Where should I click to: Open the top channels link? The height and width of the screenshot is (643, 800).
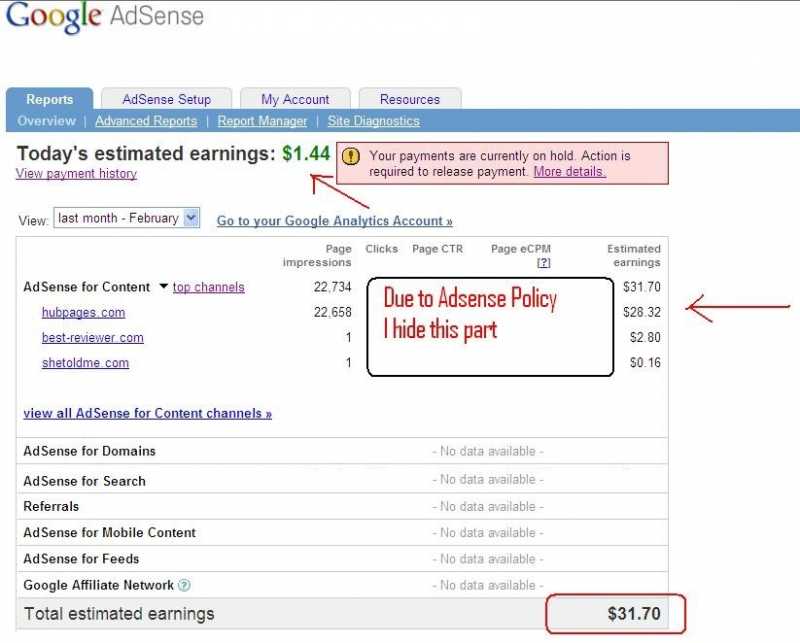click(208, 287)
